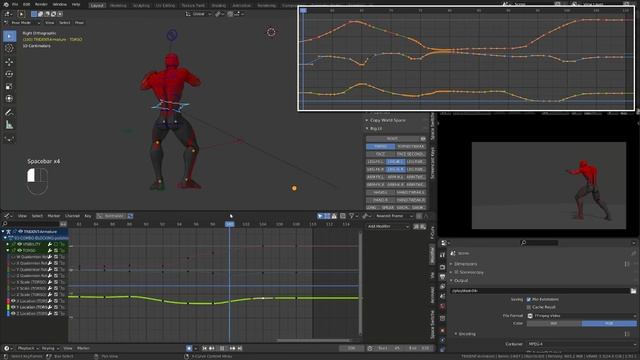This screenshot has width=640, height=360.
Task: Jump to the end frame
Action: pos(240,348)
